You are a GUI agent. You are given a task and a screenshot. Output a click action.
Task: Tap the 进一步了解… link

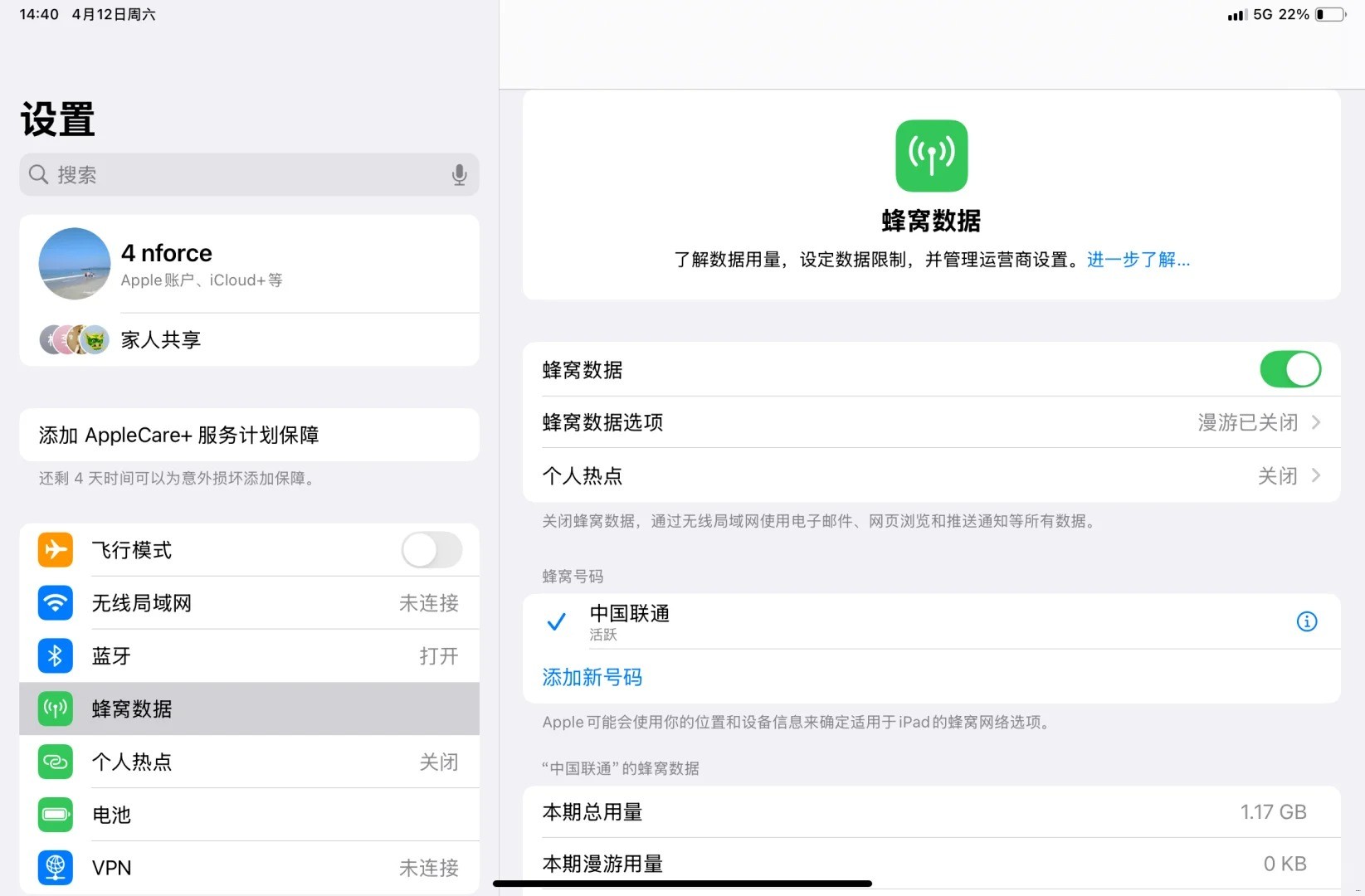[1138, 259]
